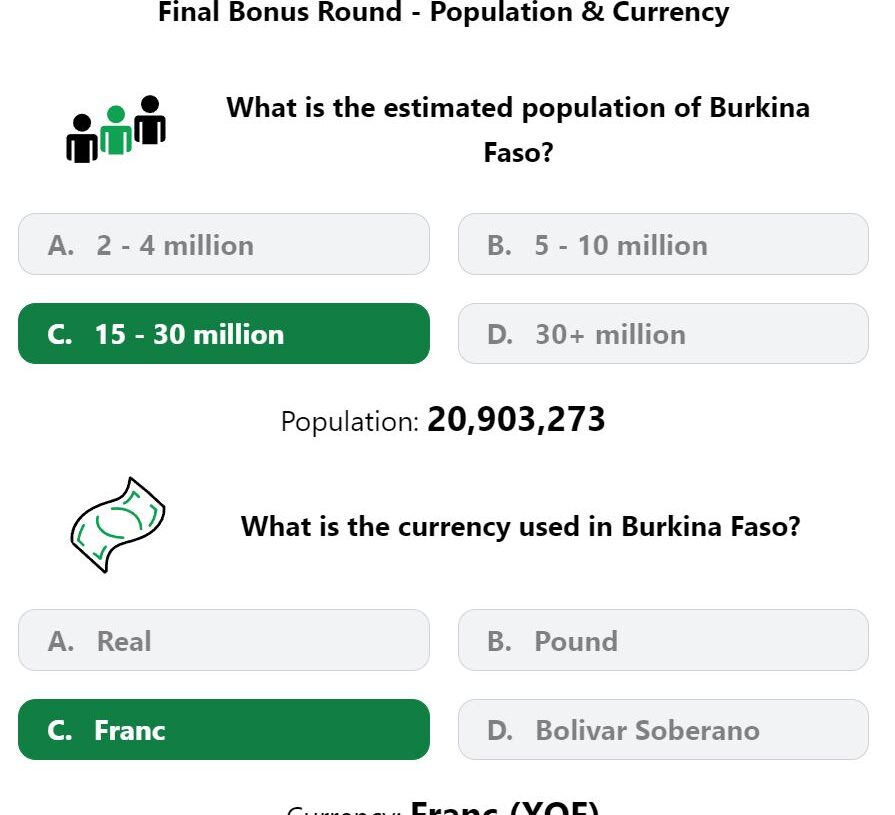Click the Burkina Faso population question text
The width and height of the screenshot is (895, 815).
click(x=518, y=130)
